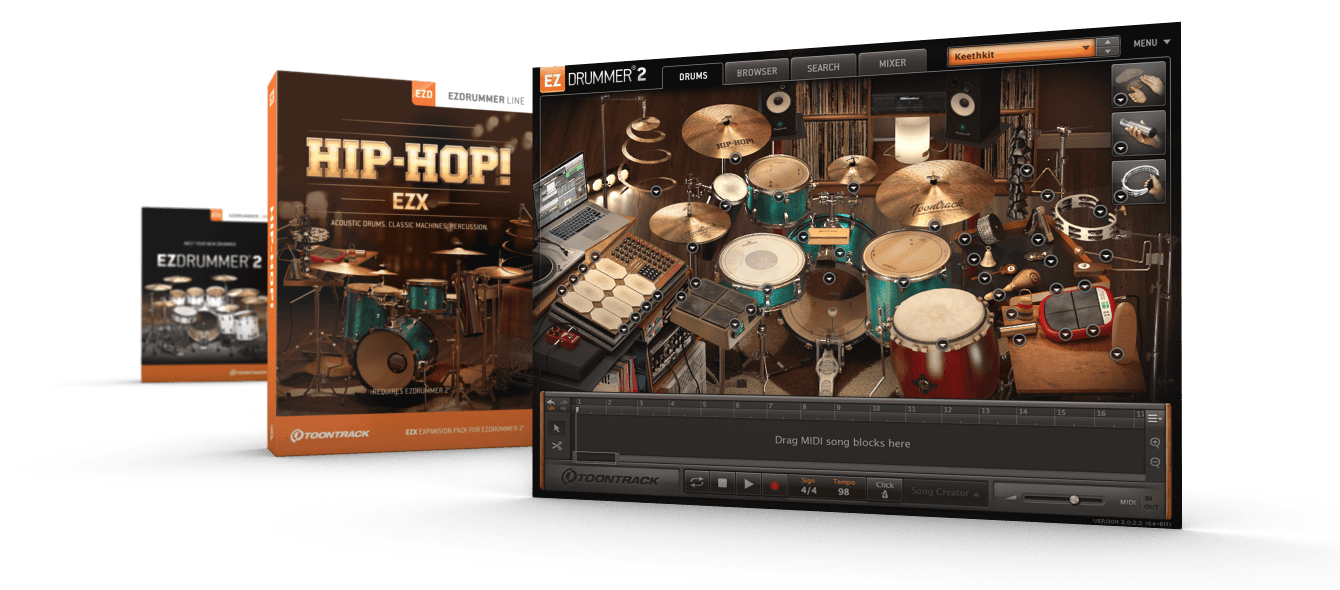Click the Tempo 98 field

845,487
